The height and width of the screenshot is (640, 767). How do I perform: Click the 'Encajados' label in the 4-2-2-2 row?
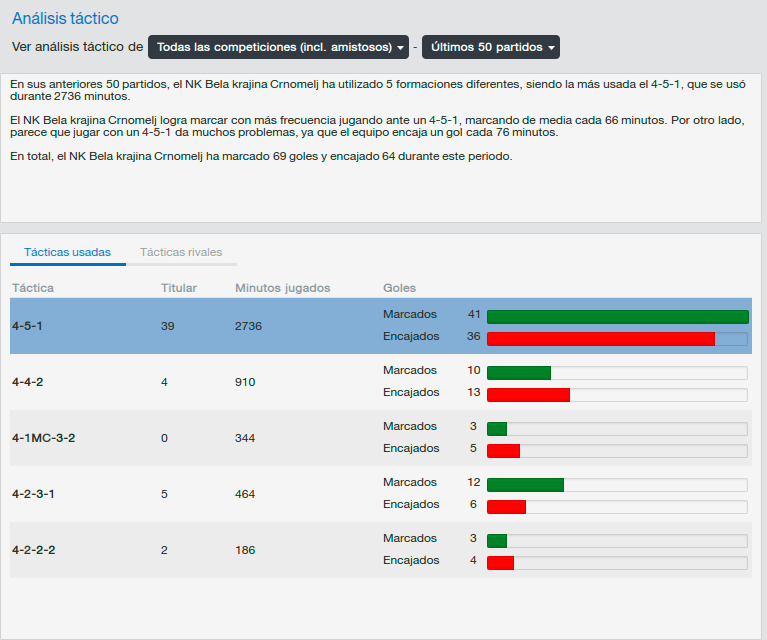[411, 560]
